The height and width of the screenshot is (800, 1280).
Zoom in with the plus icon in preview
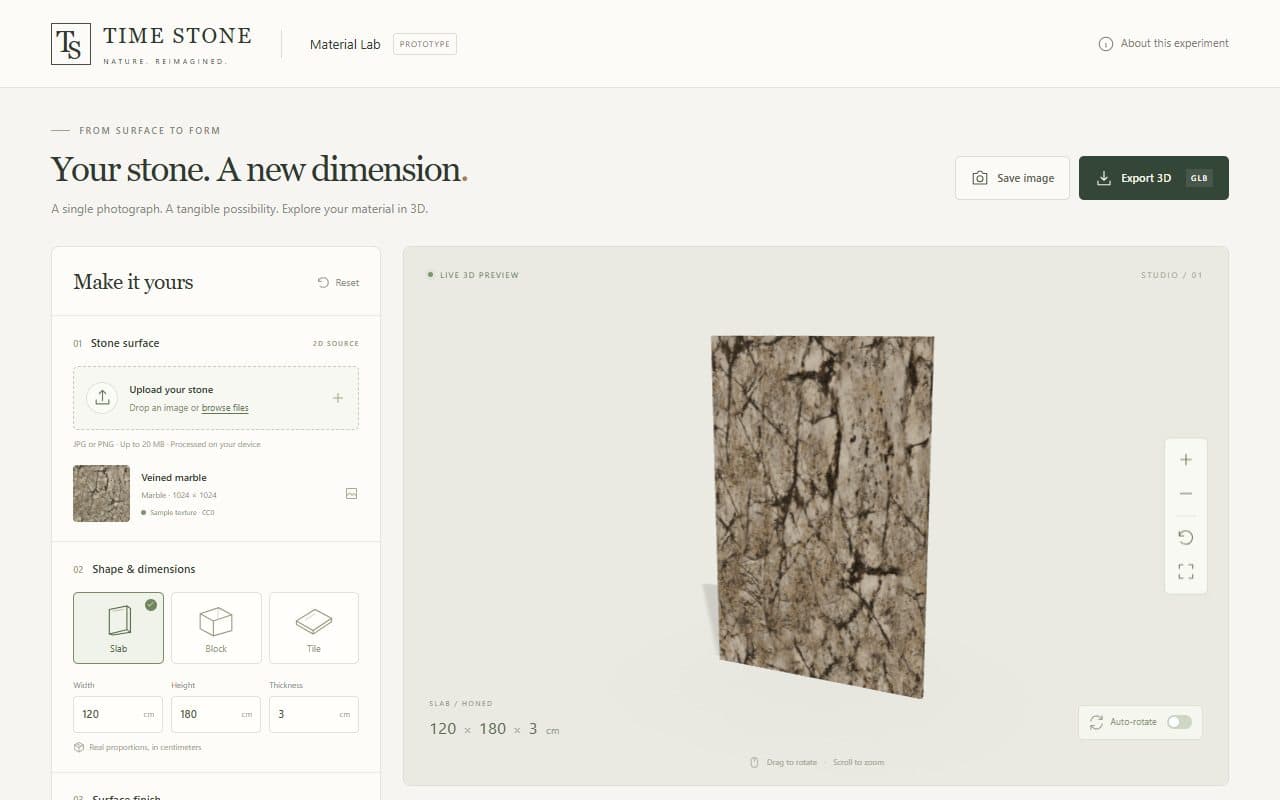coord(1186,460)
